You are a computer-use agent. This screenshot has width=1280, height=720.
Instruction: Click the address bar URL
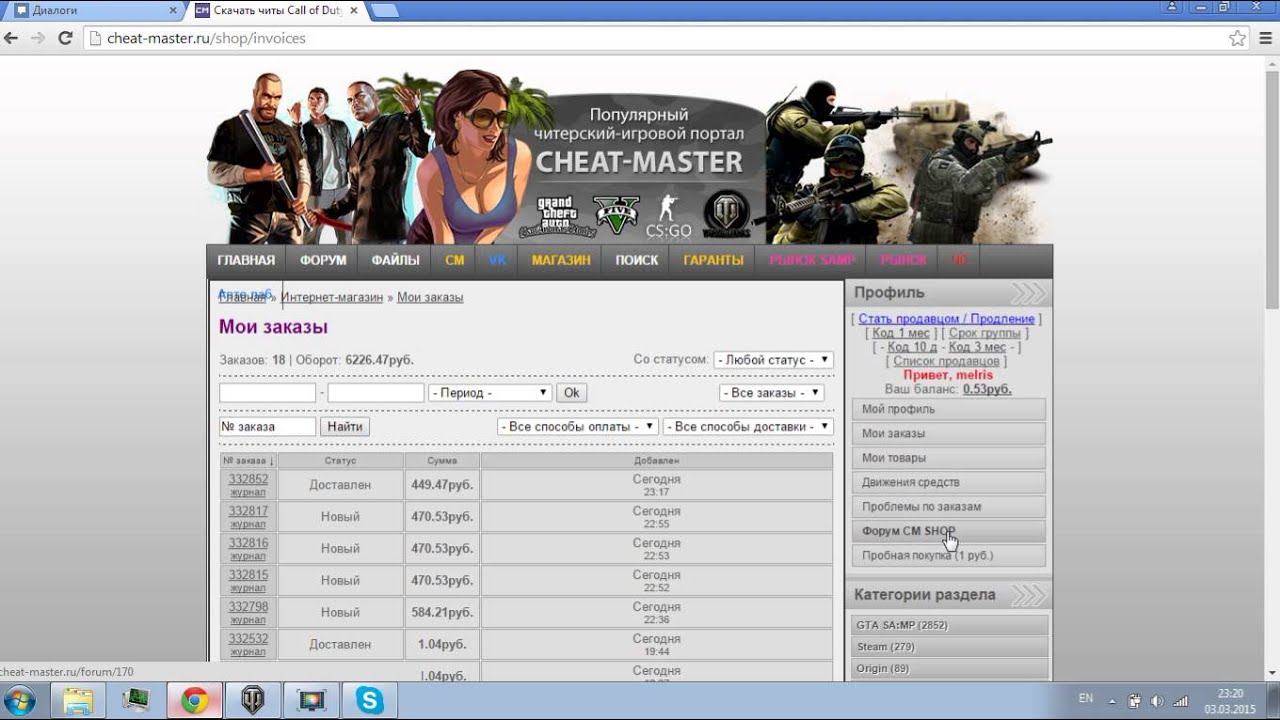click(x=206, y=38)
